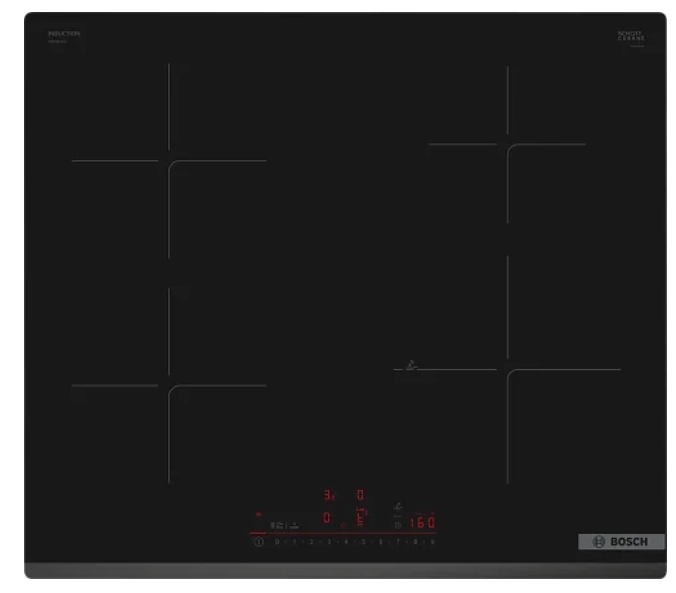Image resolution: width=676 pixels, height=593 pixels.
Task: Tap the main power on/off symbol
Action: click(x=259, y=542)
